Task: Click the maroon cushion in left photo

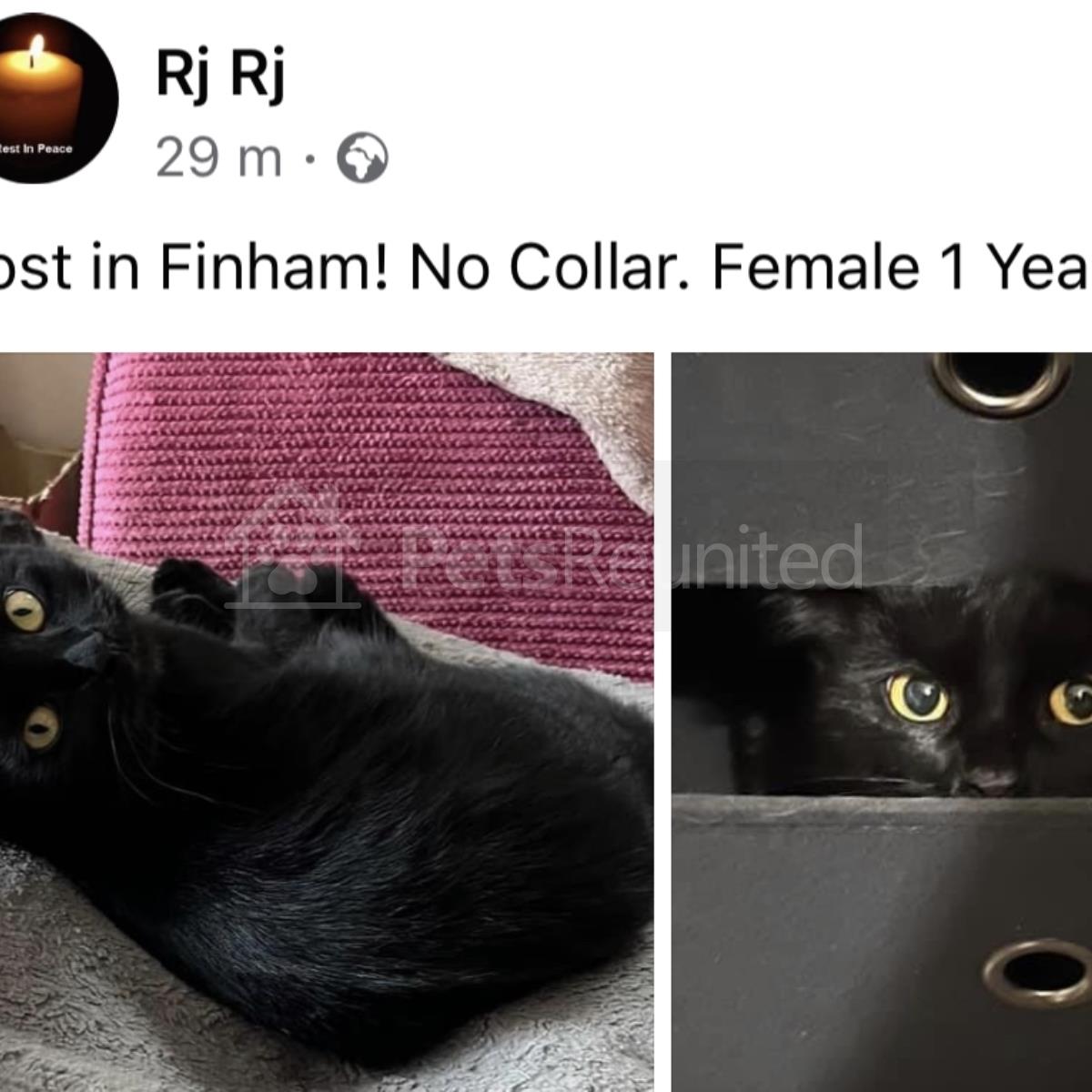Action: tap(364, 473)
